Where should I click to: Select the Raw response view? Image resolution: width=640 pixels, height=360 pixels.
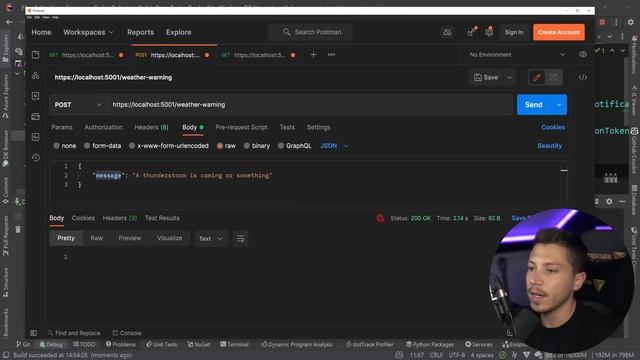click(x=96, y=238)
